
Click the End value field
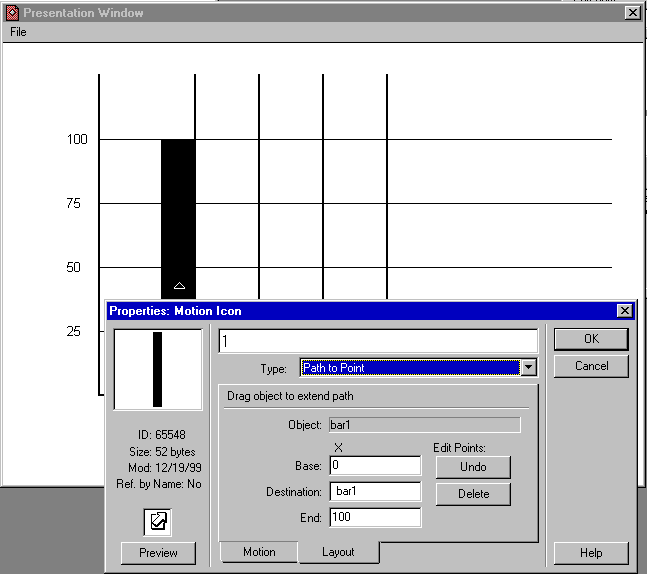[375, 517]
